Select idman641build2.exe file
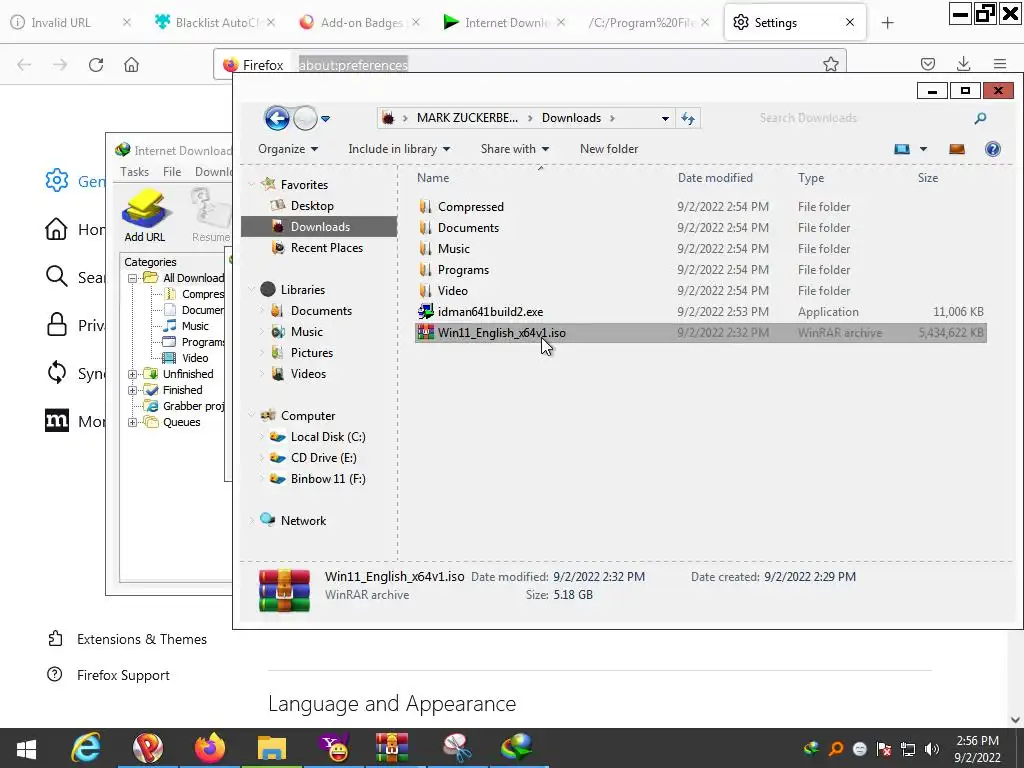The width and height of the screenshot is (1024, 768). click(490, 312)
